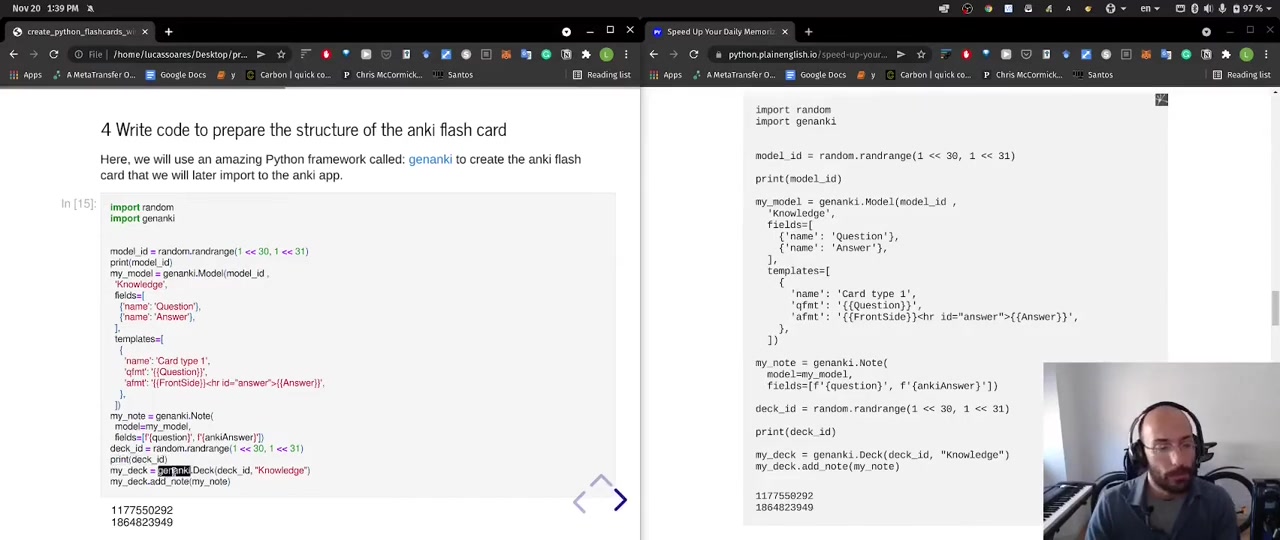Go to previous slide with the left arrow
Image resolution: width=1280 pixels, height=540 pixels.
point(579,503)
